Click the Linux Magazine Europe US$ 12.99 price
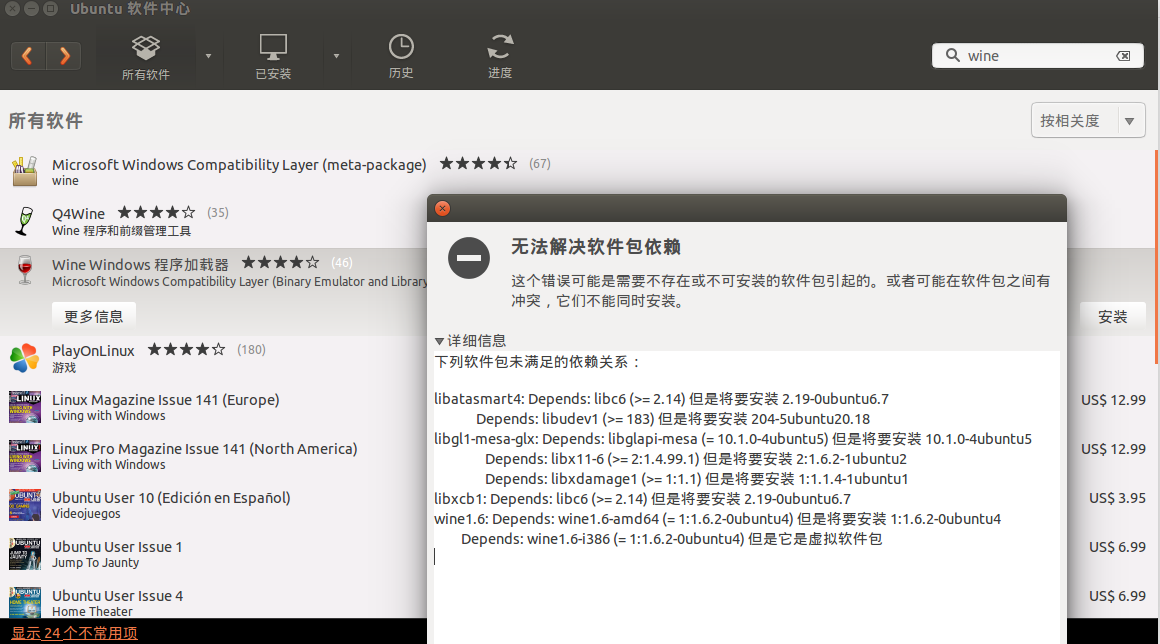 [1113, 400]
